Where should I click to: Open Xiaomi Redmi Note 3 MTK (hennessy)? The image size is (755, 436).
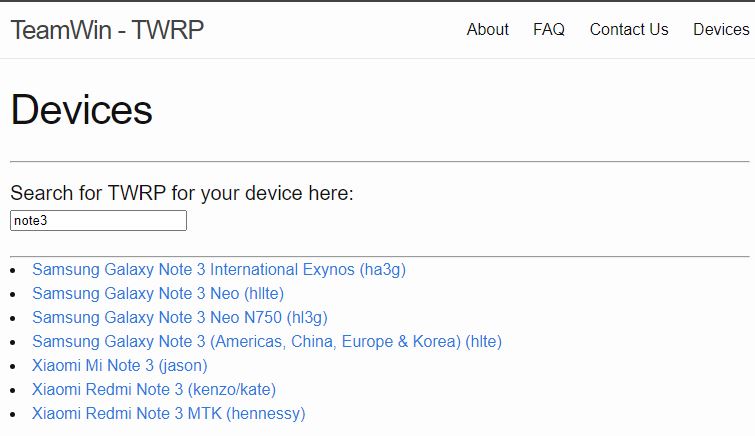pyautogui.click(x=169, y=414)
